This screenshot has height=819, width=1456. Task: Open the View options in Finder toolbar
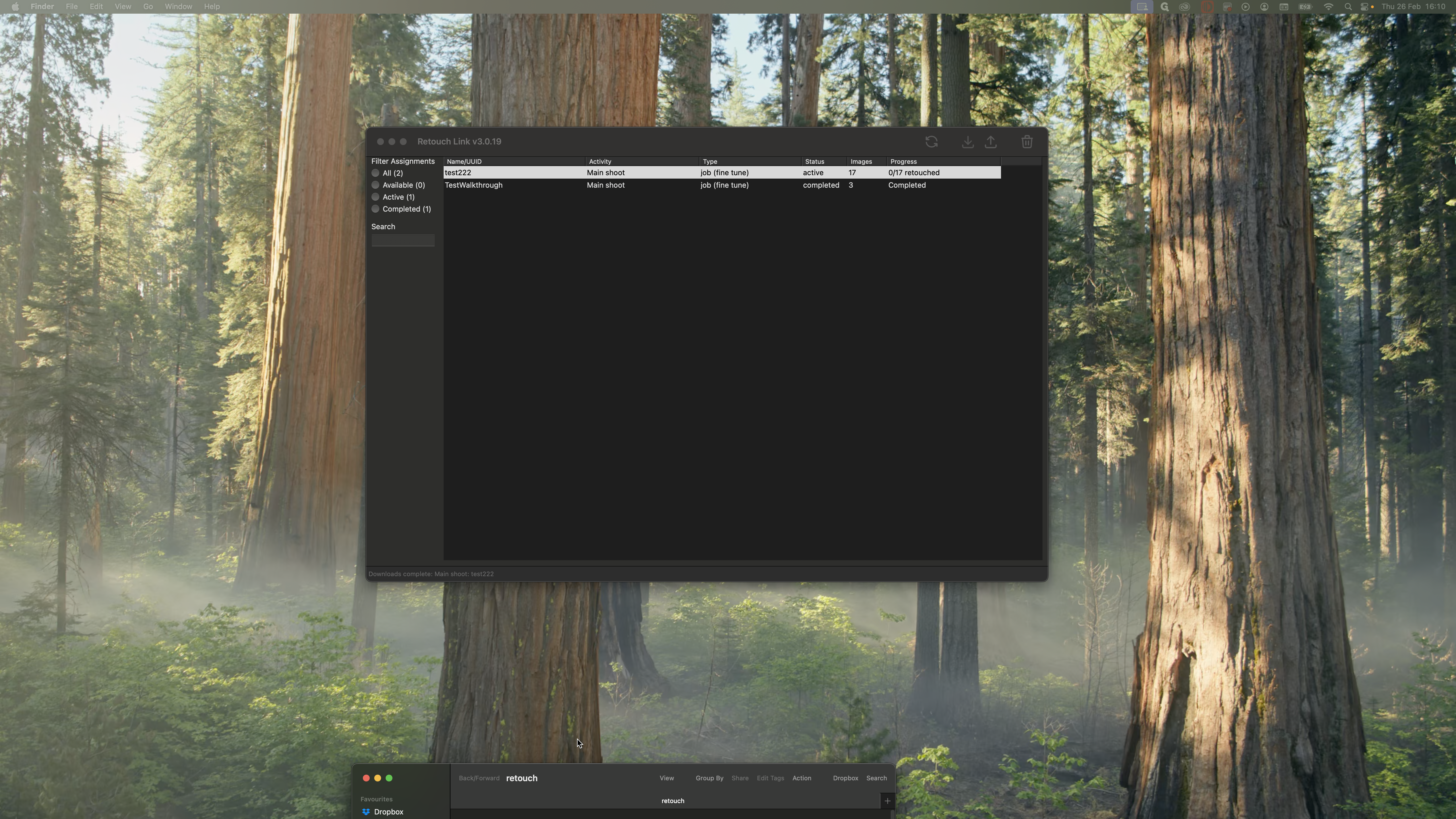(666, 778)
